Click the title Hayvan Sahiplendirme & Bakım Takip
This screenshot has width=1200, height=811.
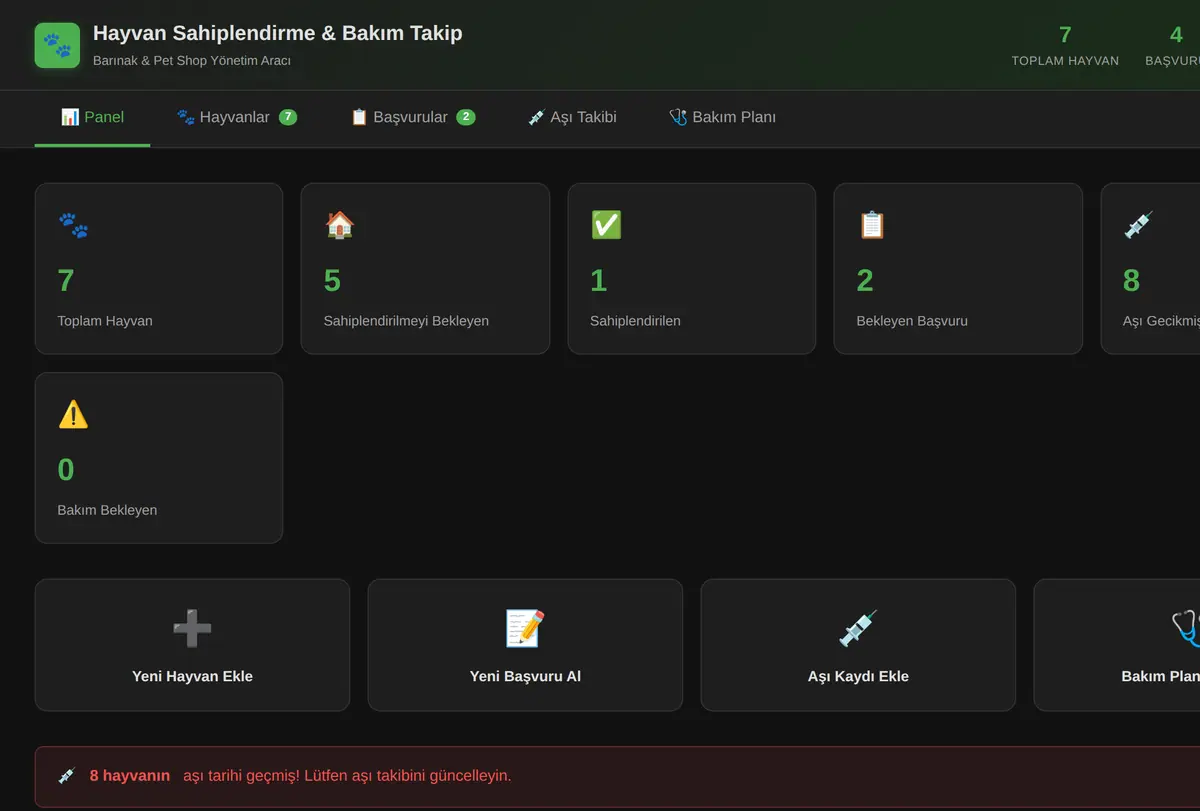(278, 33)
